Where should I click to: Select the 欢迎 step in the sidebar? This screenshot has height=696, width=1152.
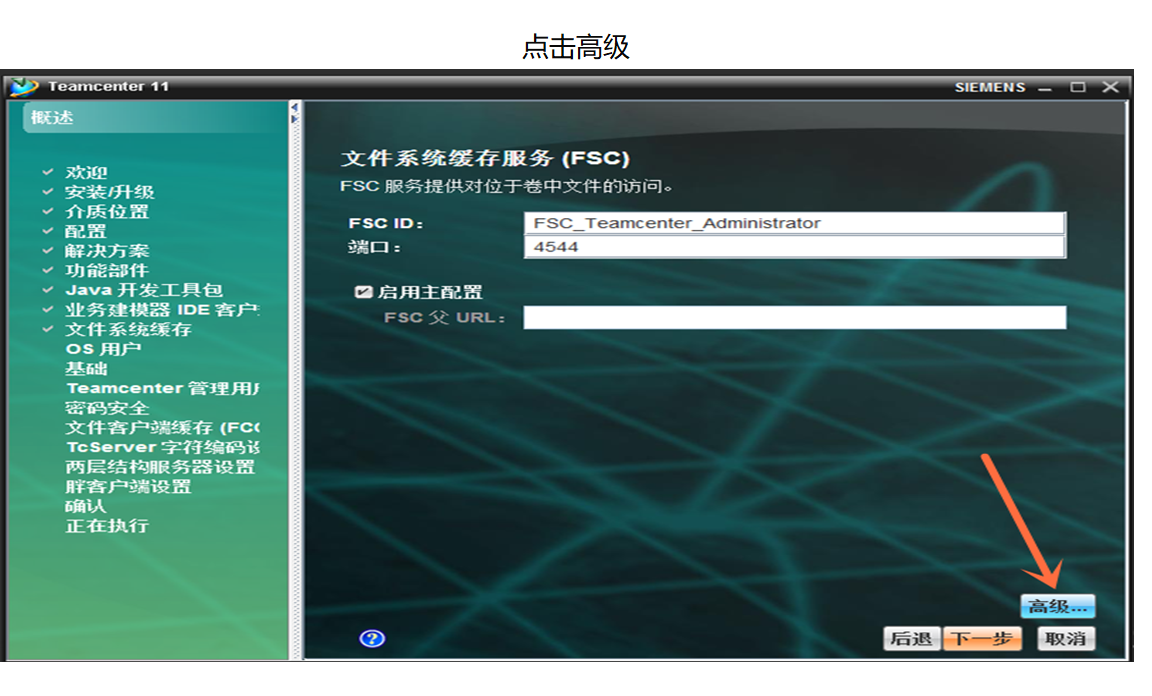point(86,172)
